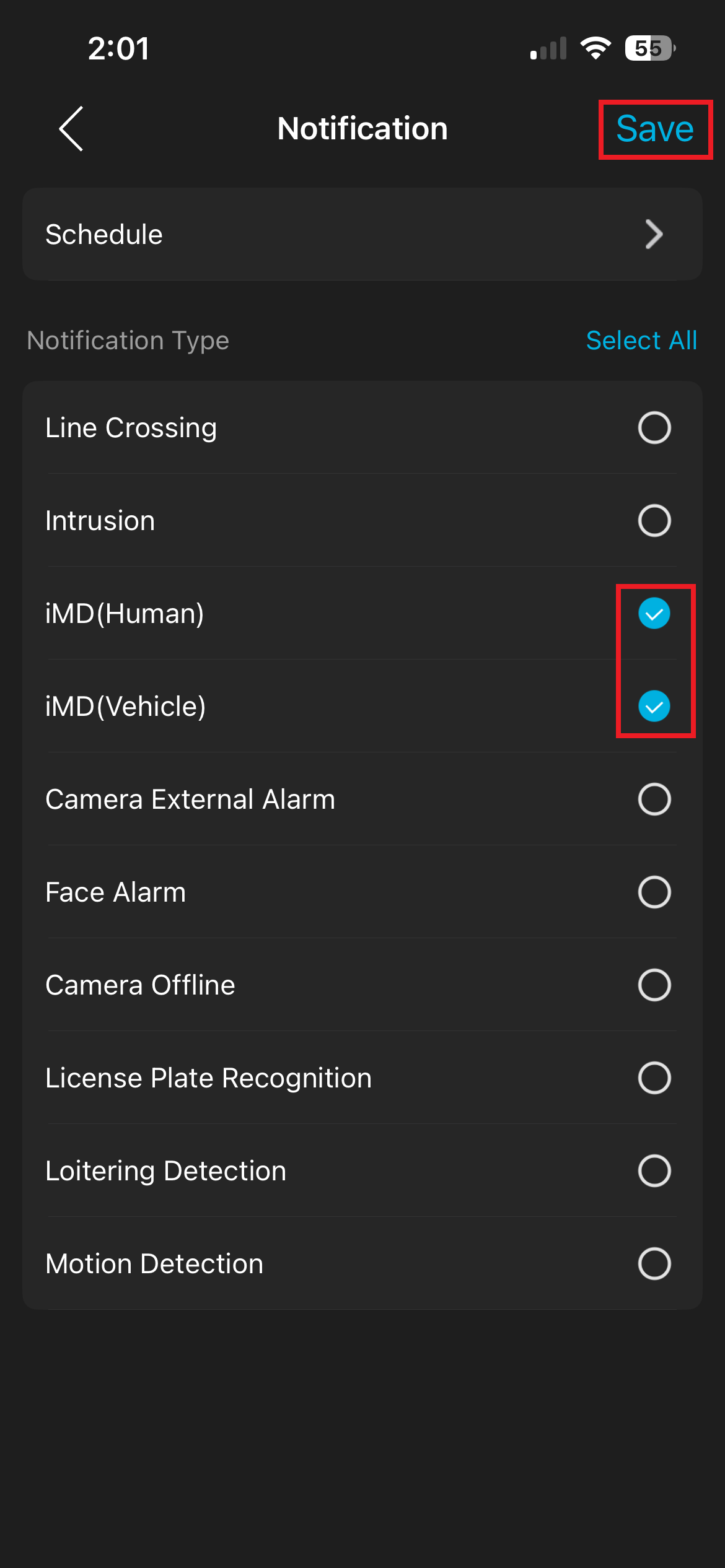Enable Intrusion notifications

654,521
